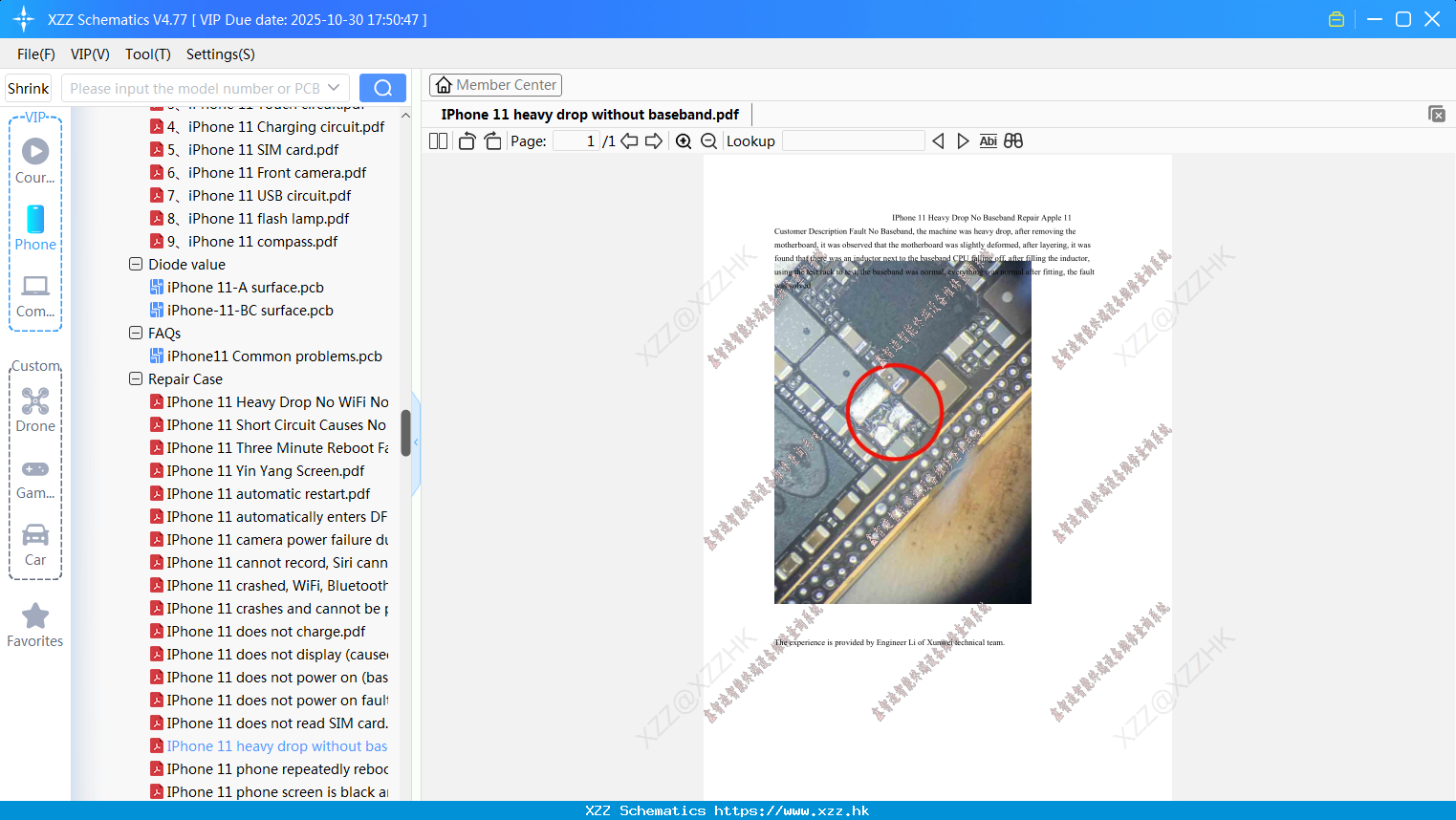Open iPhone 11 USB circuit.pdf
The width and height of the screenshot is (1456, 820).
coord(251,195)
